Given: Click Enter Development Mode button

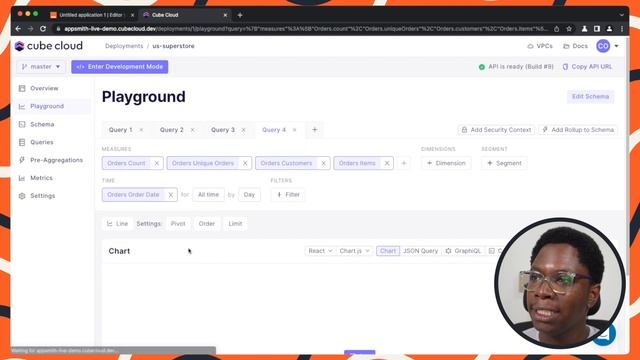Looking at the screenshot, I should pos(120,67).
